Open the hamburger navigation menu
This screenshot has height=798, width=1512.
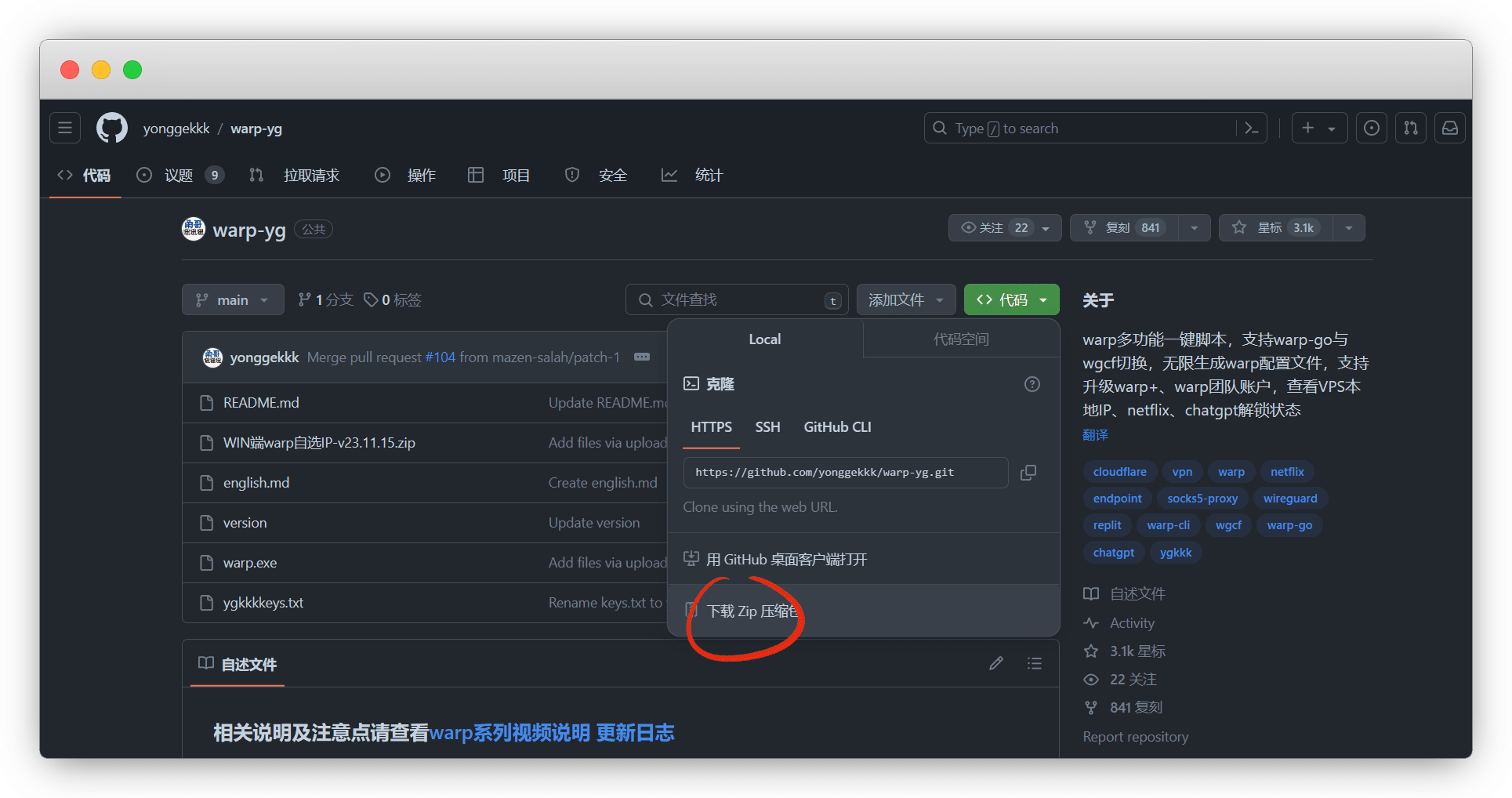coord(65,128)
